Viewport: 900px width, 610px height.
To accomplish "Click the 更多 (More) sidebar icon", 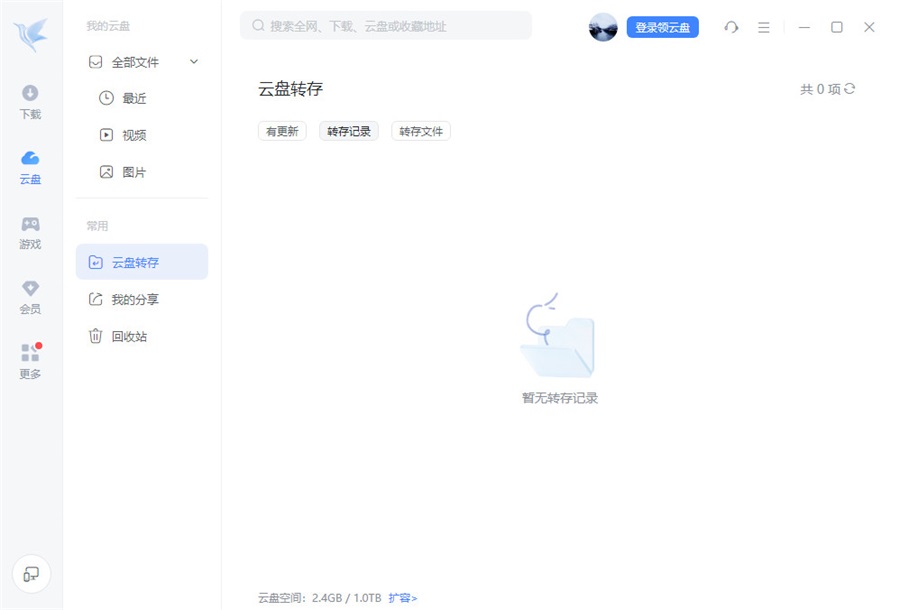I will [29, 360].
